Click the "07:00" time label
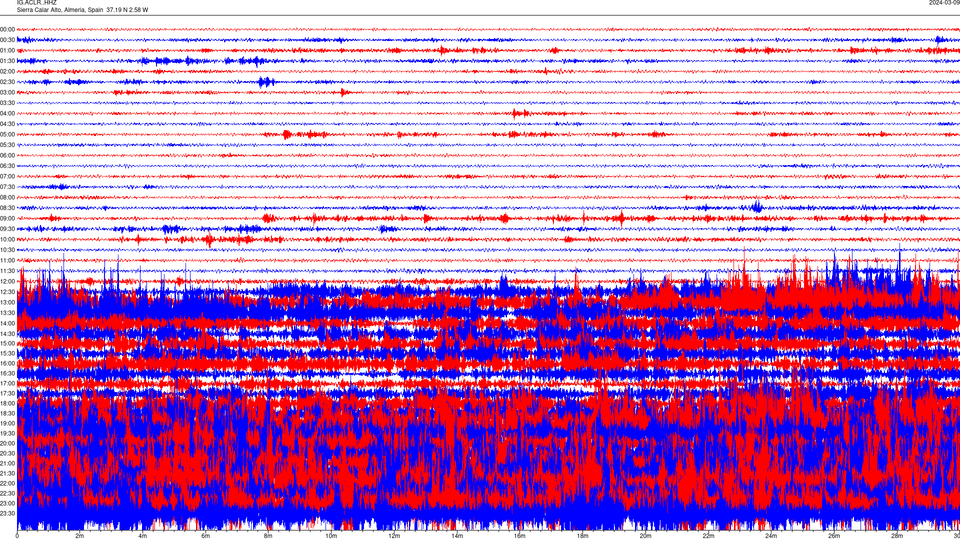This screenshot has height=540, width=960. [x=7, y=176]
